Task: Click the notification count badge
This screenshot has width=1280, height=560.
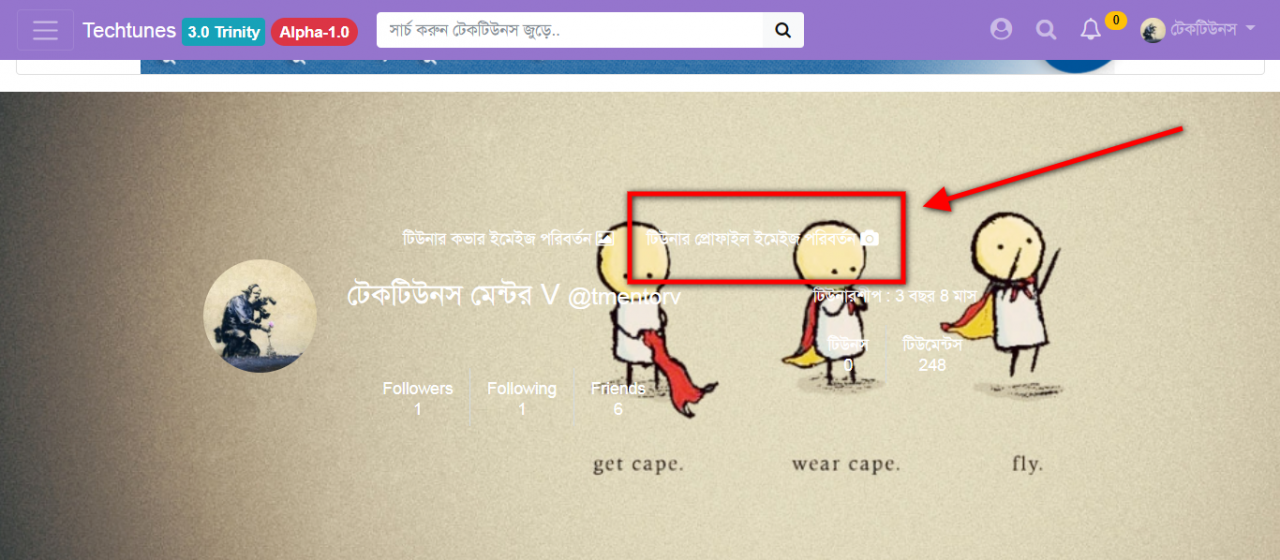Action: 1115,20
